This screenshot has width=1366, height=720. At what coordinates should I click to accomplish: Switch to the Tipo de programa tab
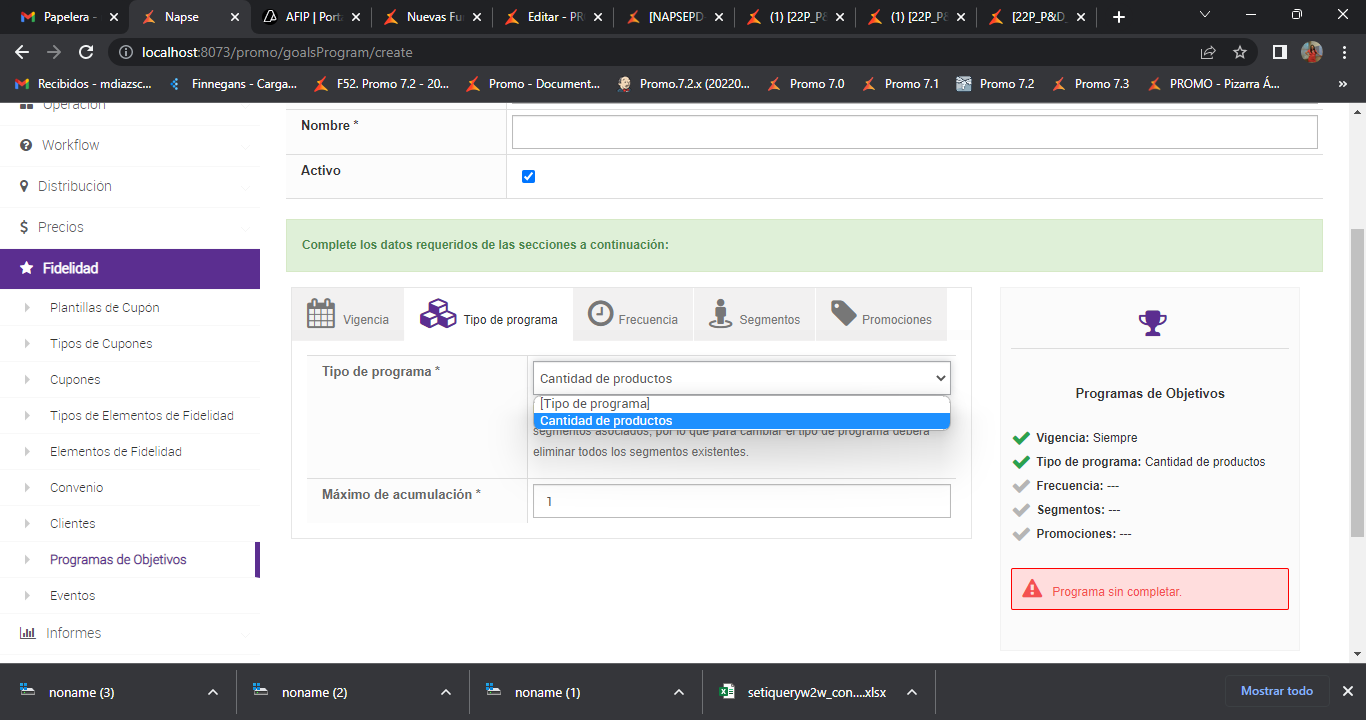[x=488, y=314]
